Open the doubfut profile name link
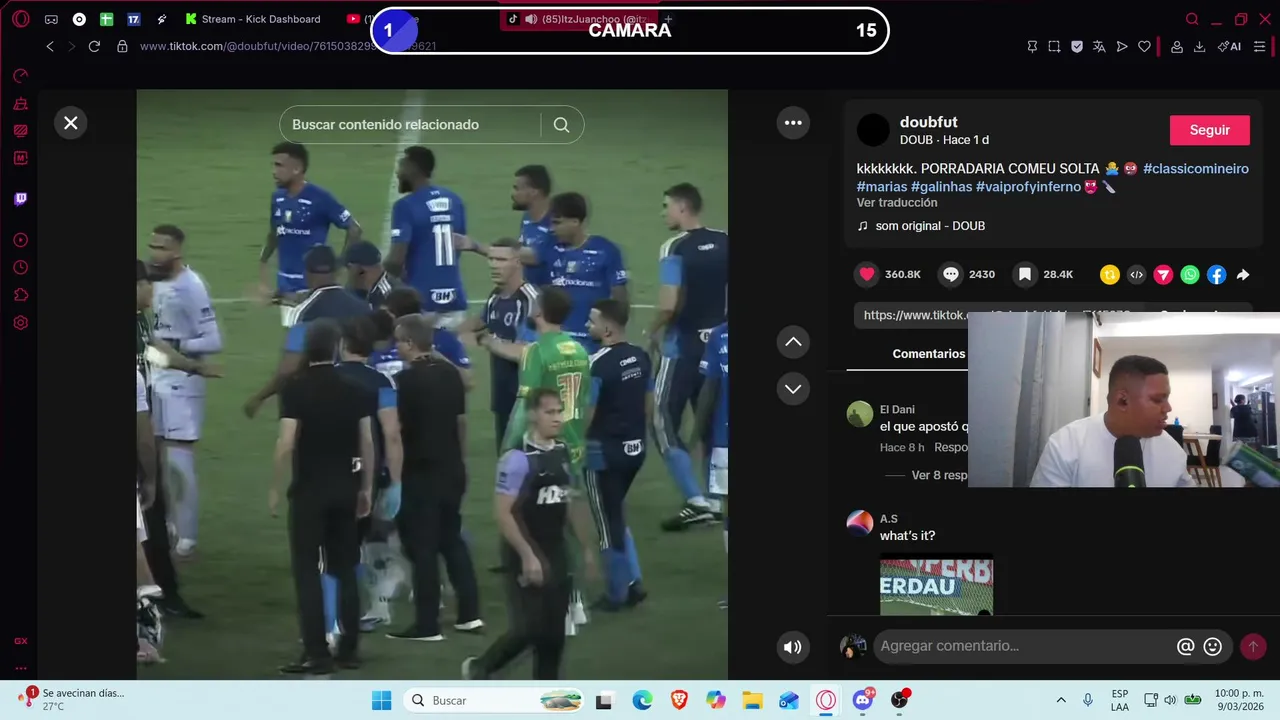Image resolution: width=1280 pixels, height=720 pixels. 928,122
